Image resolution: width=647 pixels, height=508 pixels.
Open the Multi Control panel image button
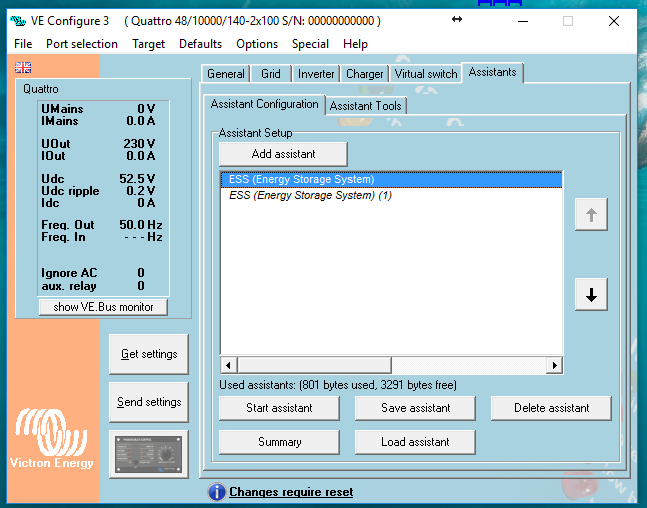tap(149, 454)
